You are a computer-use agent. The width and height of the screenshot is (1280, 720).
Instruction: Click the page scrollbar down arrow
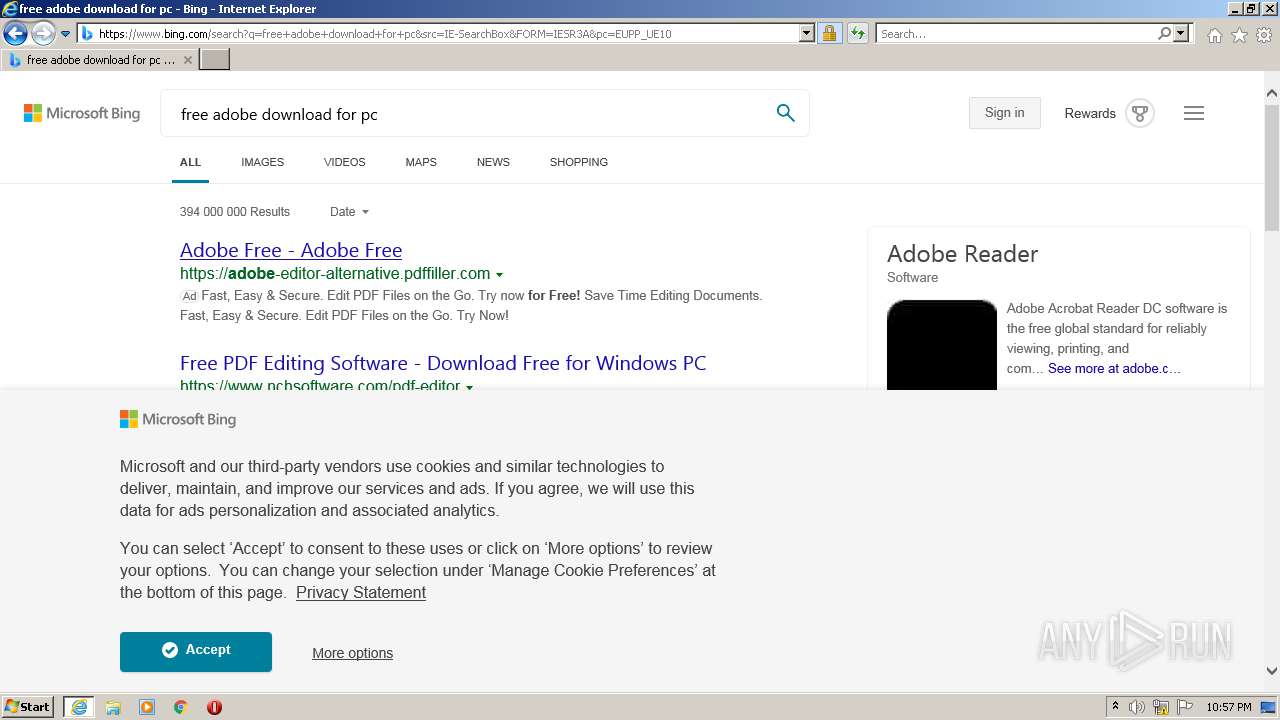pyautogui.click(x=1272, y=672)
